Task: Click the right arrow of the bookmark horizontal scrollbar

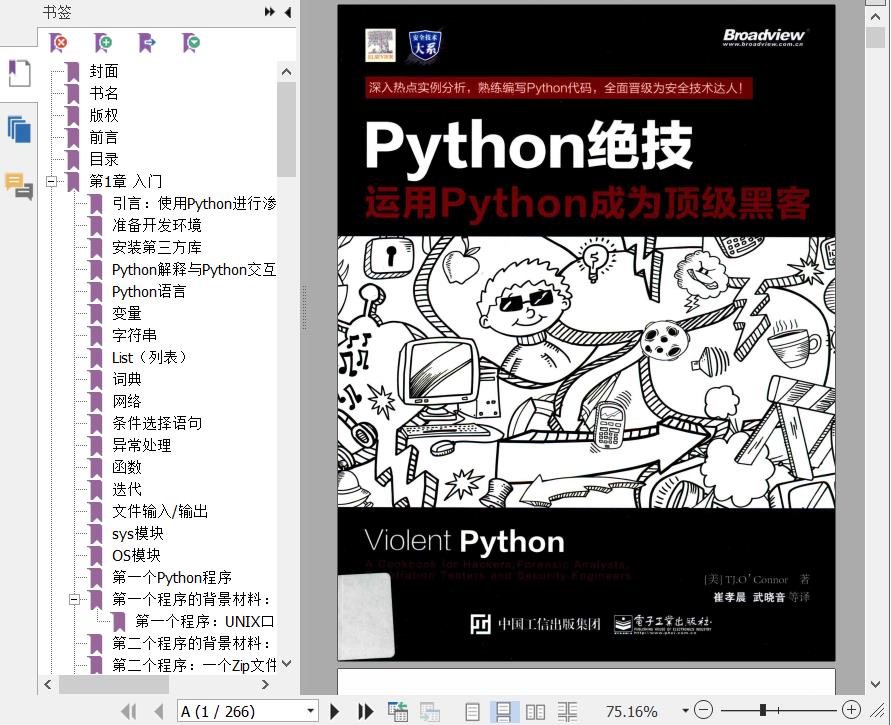Action: 265,685
